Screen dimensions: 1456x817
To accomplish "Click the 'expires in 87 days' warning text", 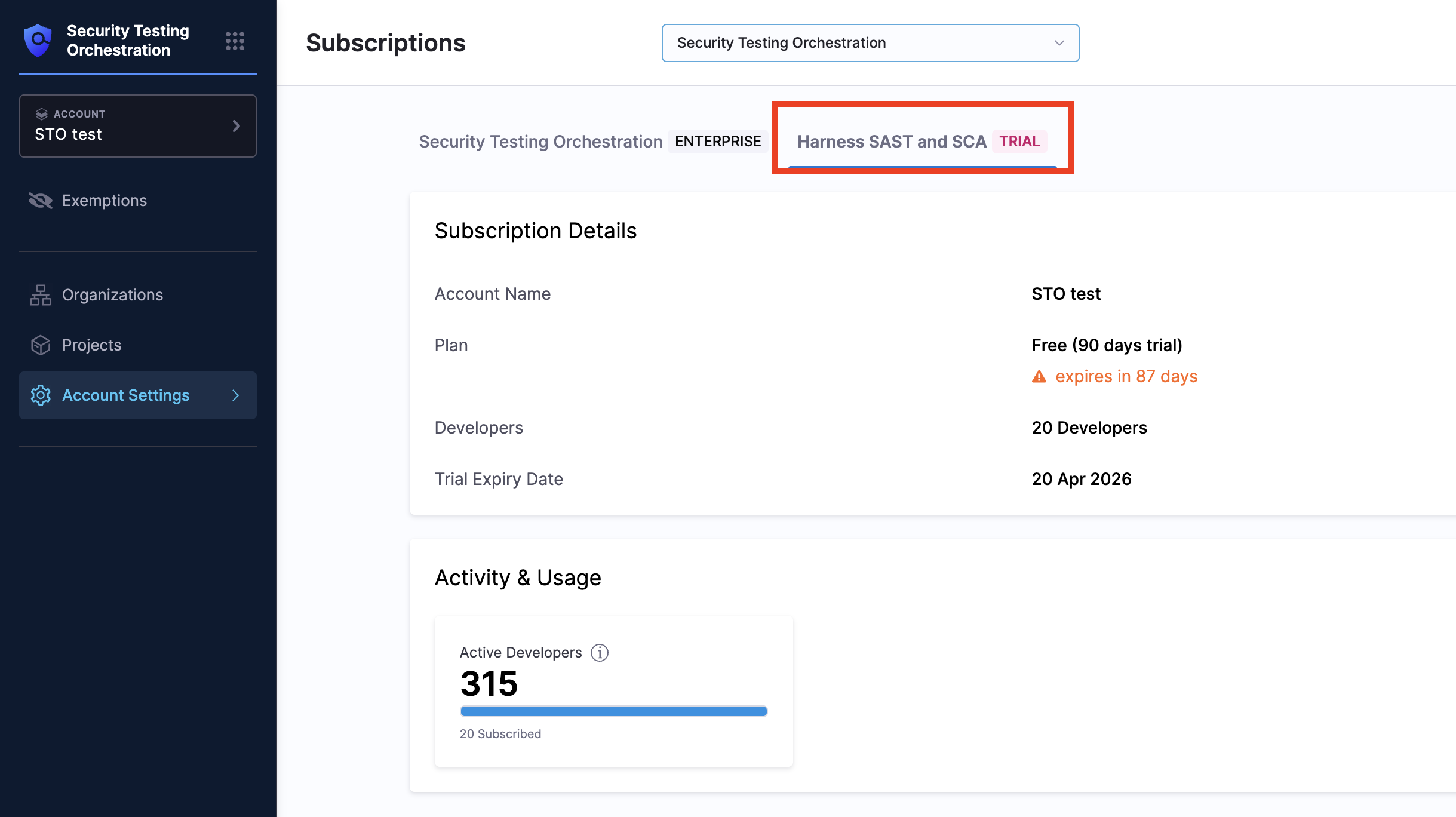I will tap(1126, 377).
